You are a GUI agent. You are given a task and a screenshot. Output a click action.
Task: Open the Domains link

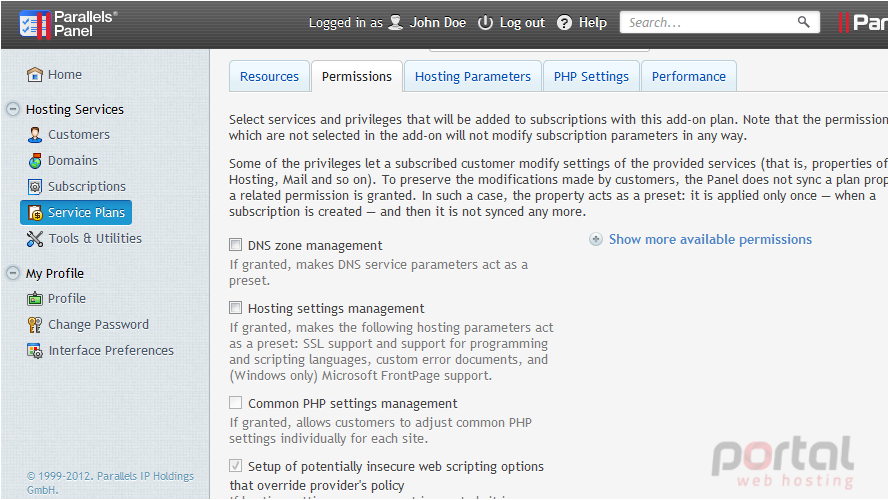(x=73, y=161)
